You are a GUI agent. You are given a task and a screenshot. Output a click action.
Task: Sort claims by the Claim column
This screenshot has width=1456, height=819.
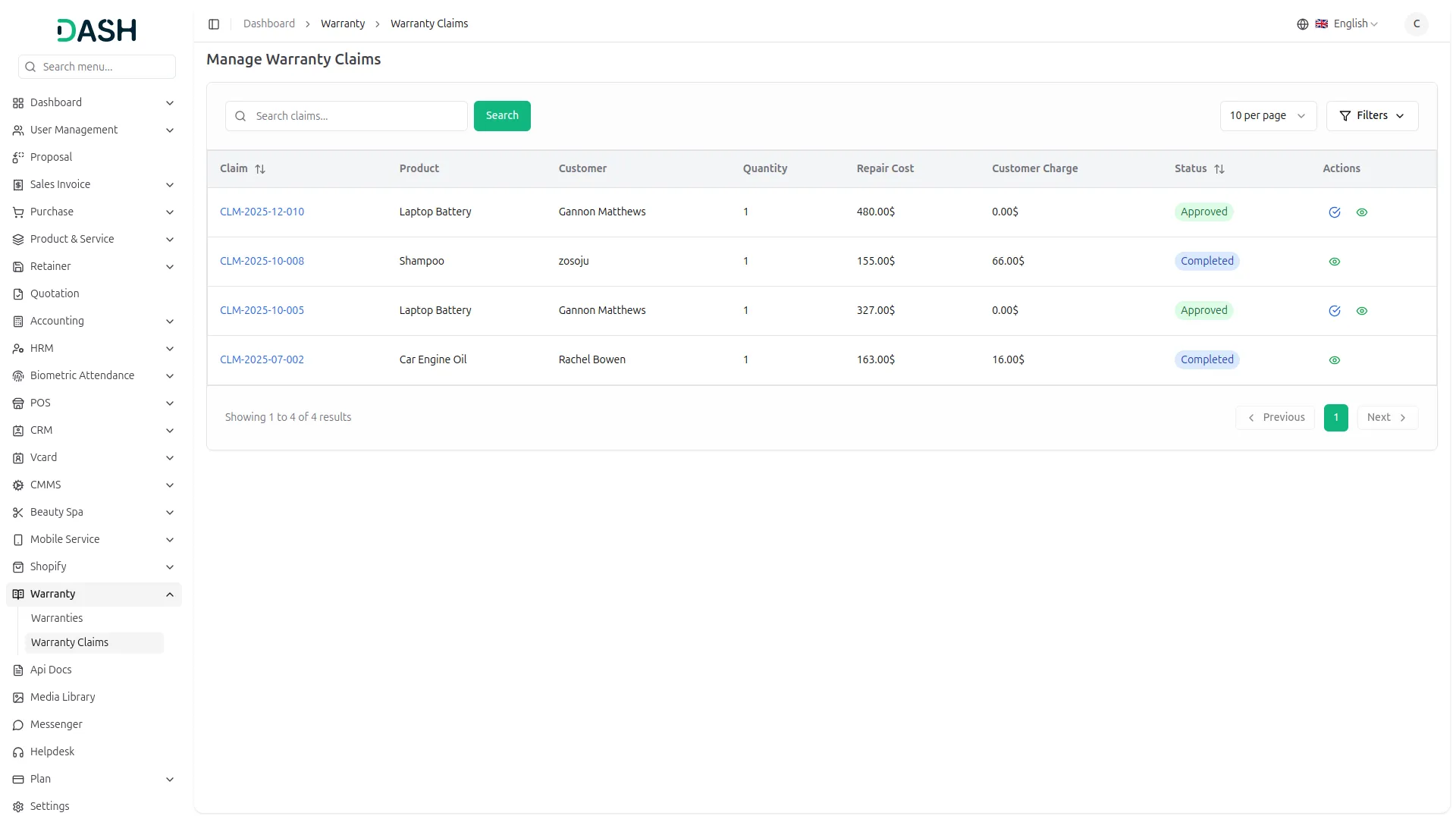(260, 169)
